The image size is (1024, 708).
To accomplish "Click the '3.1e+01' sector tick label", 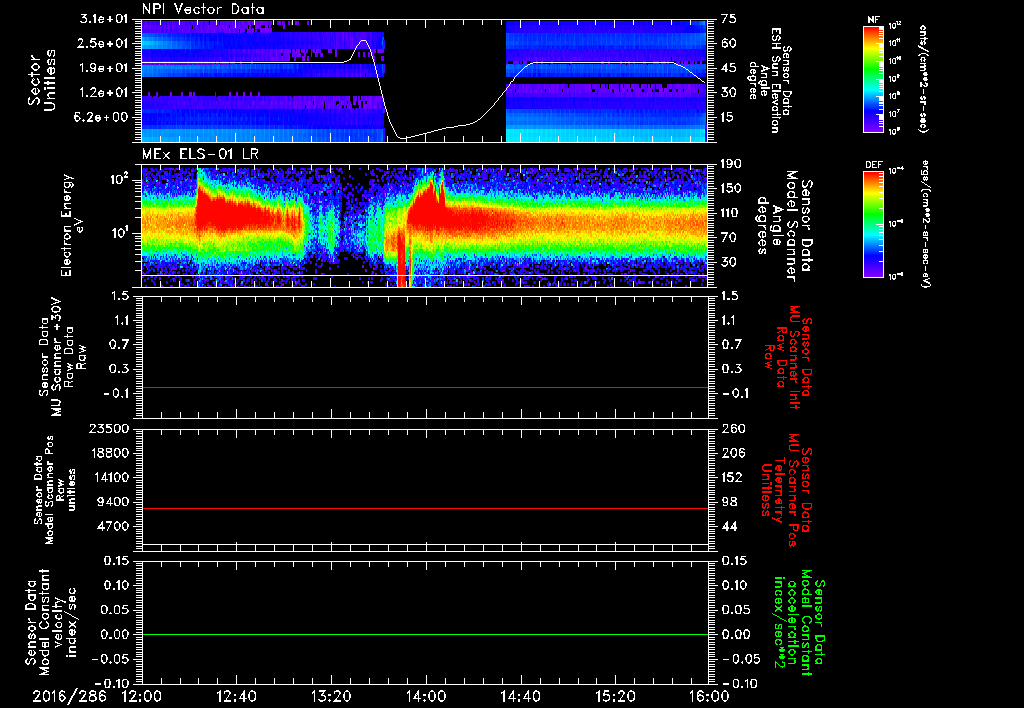I will pos(104,19).
